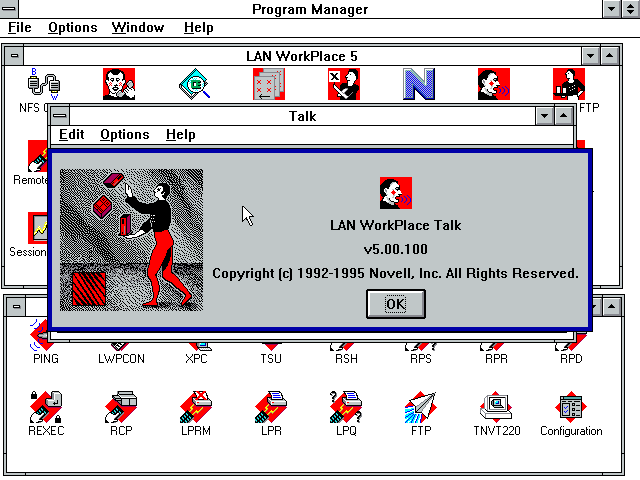Select the LPRM printer icon

coord(196,407)
